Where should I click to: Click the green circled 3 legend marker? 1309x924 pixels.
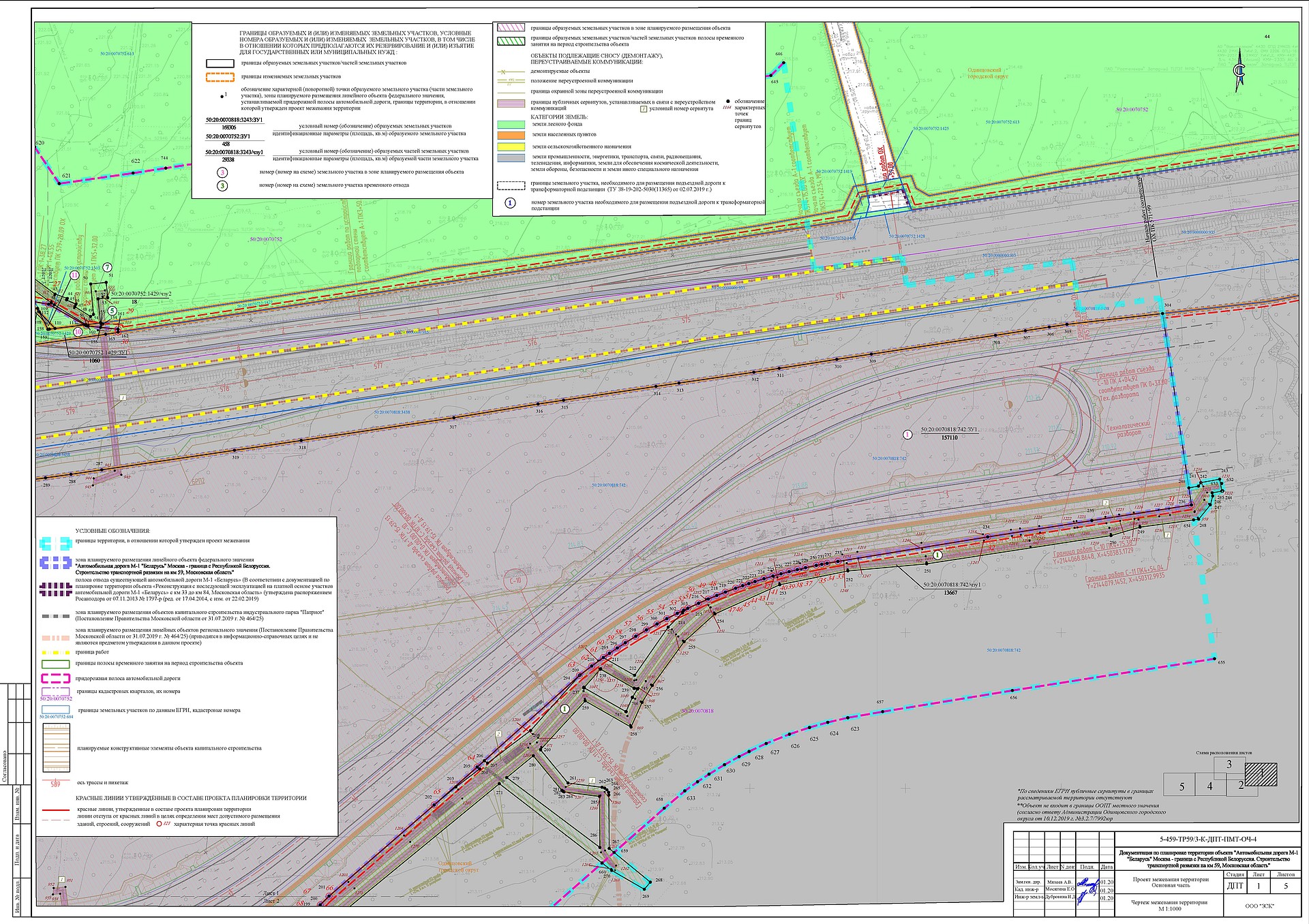222,185
